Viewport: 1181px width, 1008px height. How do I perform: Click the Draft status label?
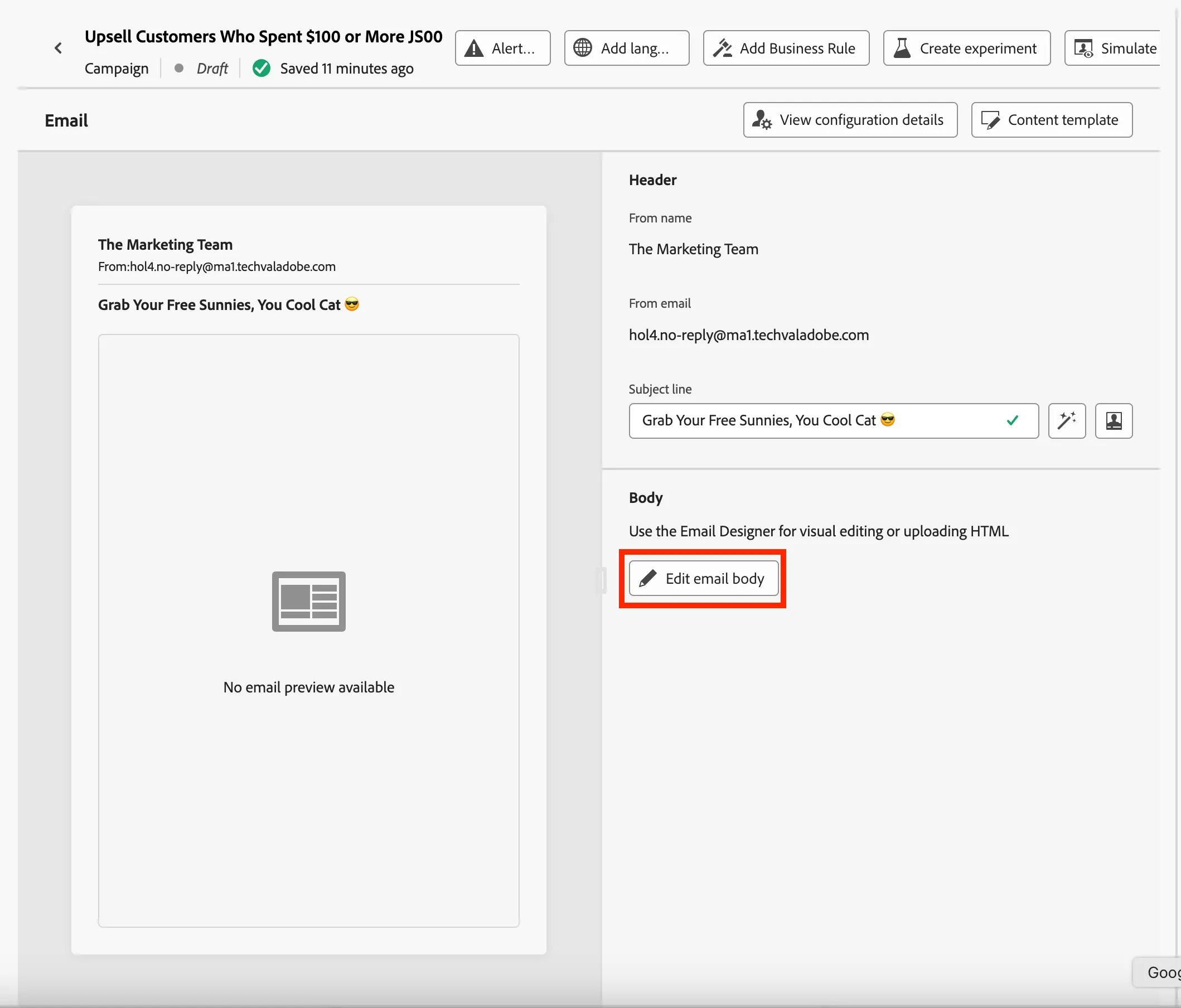[x=212, y=69]
